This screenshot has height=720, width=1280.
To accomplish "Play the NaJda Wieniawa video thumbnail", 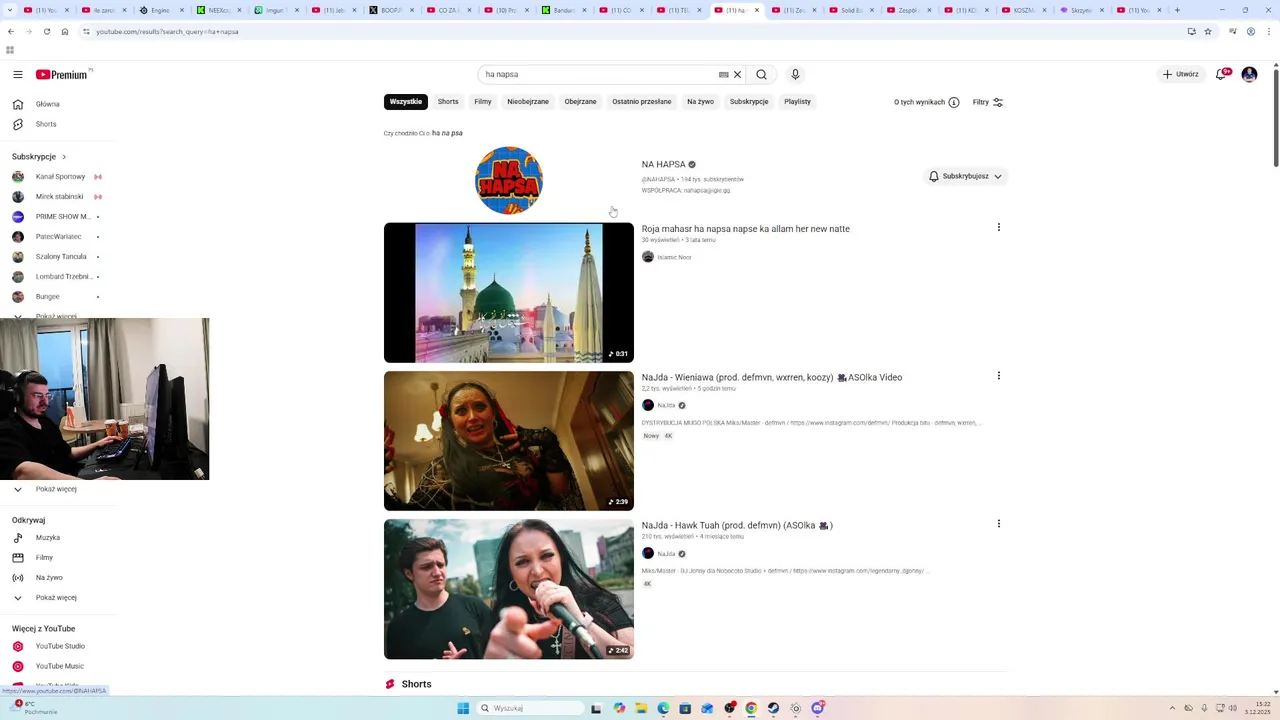I will pos(509,441).
